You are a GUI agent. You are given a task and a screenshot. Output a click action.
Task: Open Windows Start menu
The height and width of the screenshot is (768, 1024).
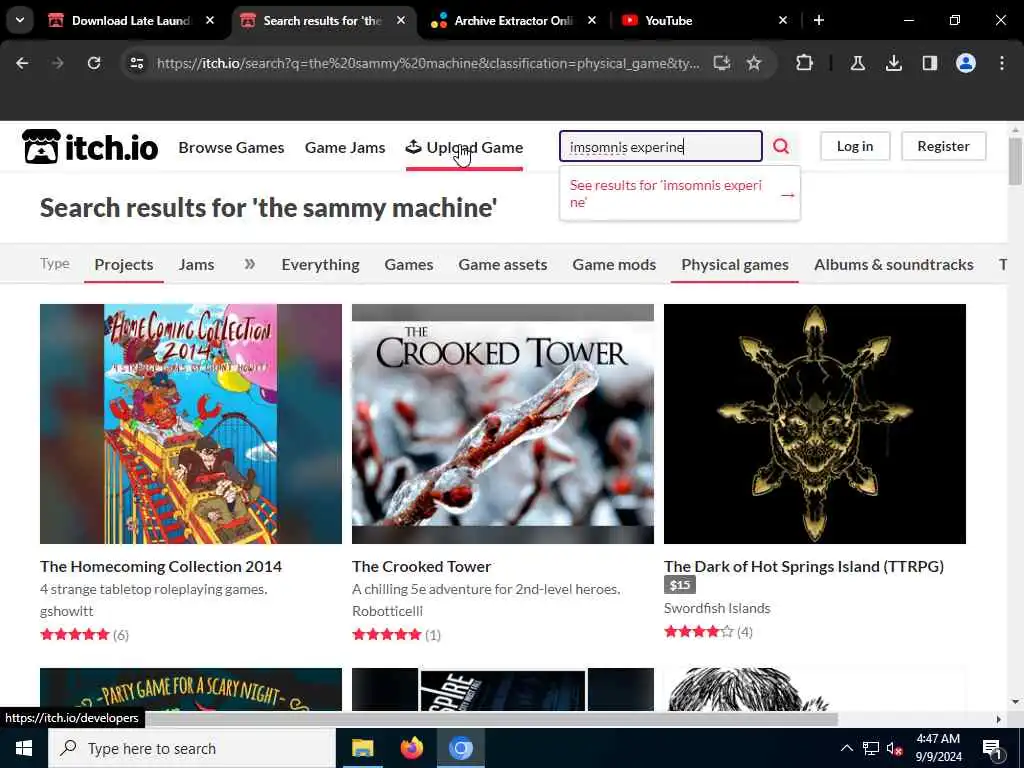pyautogui.click(x=24, y=748)
